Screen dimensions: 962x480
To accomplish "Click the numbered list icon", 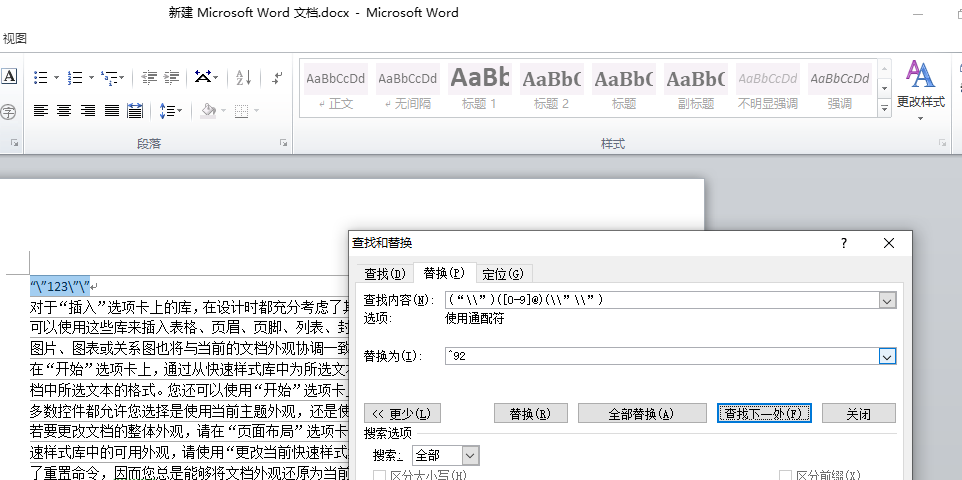I will click(x=75, y=77).
